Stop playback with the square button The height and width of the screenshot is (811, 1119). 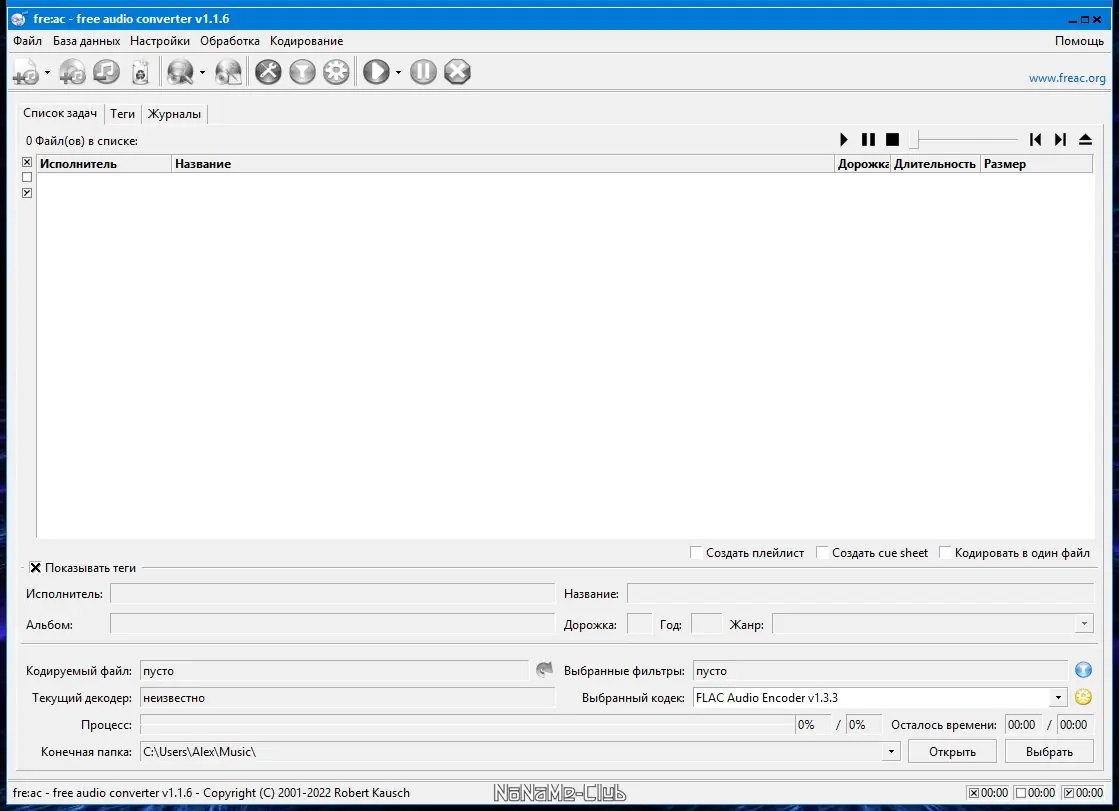pyautogui.click(x=892, y=139)
